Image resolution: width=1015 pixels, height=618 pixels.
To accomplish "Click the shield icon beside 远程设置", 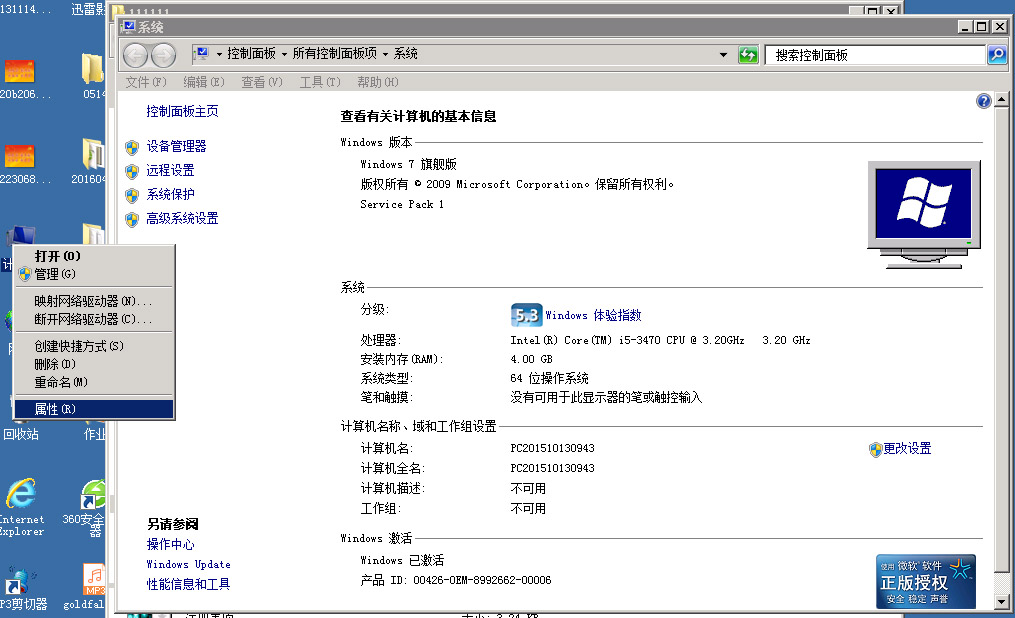I will click(132, 171).
